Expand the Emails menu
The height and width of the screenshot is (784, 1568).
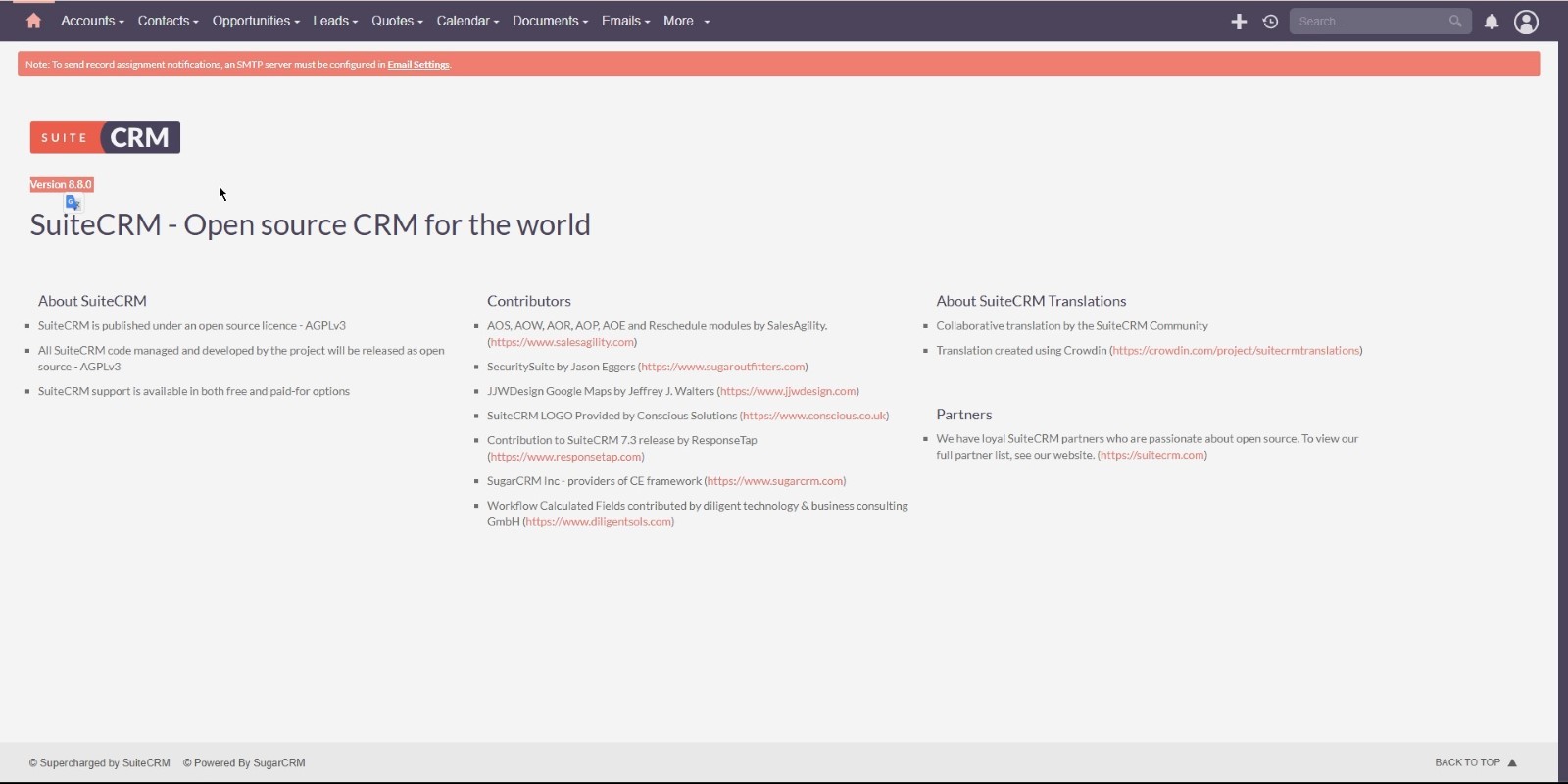click(x=625, y=21)
